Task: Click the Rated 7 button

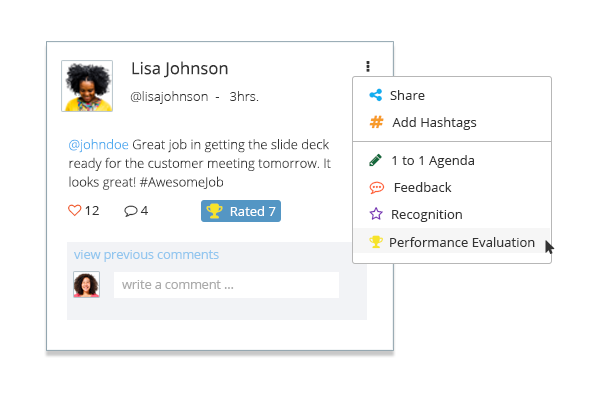Action: (x=241, y=211)
